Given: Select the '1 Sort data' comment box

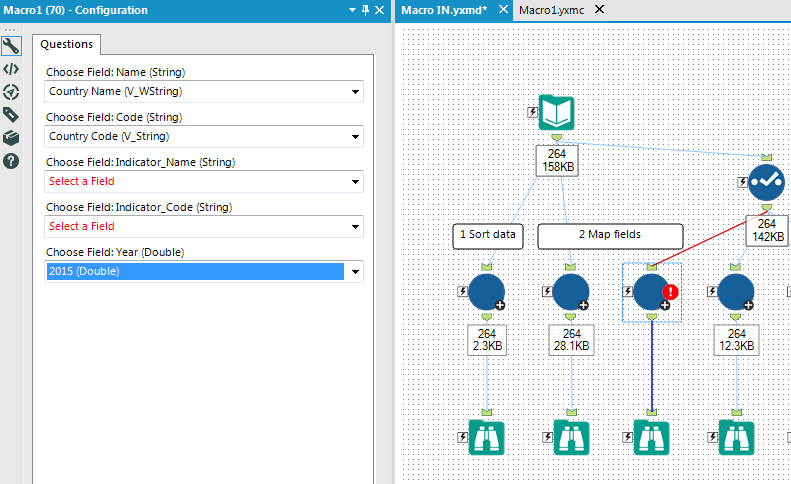Looking at the screenshot, I should [x=488, y=236].
